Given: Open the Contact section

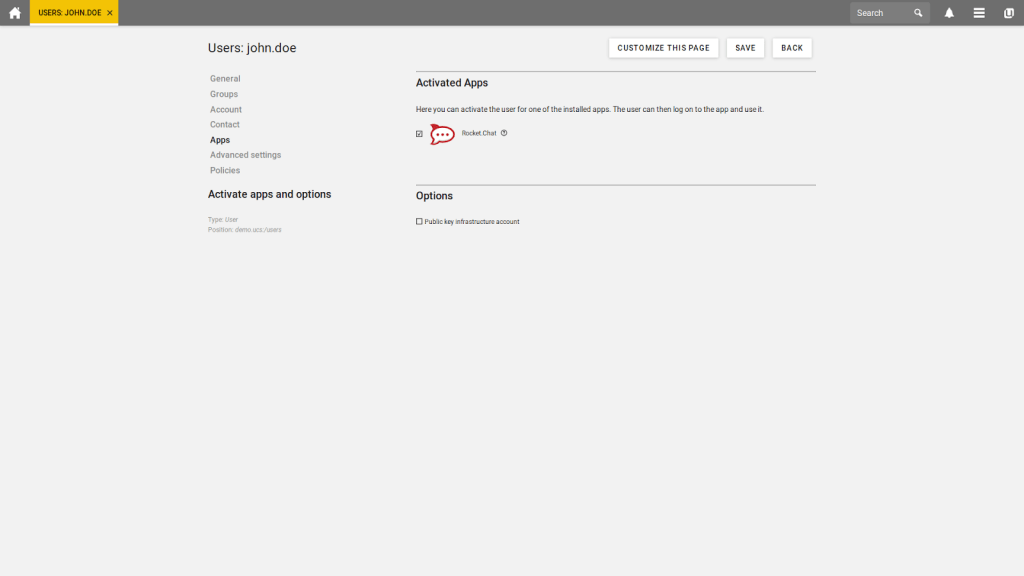Looking at the screenshot, I should (x=225, y=124).
